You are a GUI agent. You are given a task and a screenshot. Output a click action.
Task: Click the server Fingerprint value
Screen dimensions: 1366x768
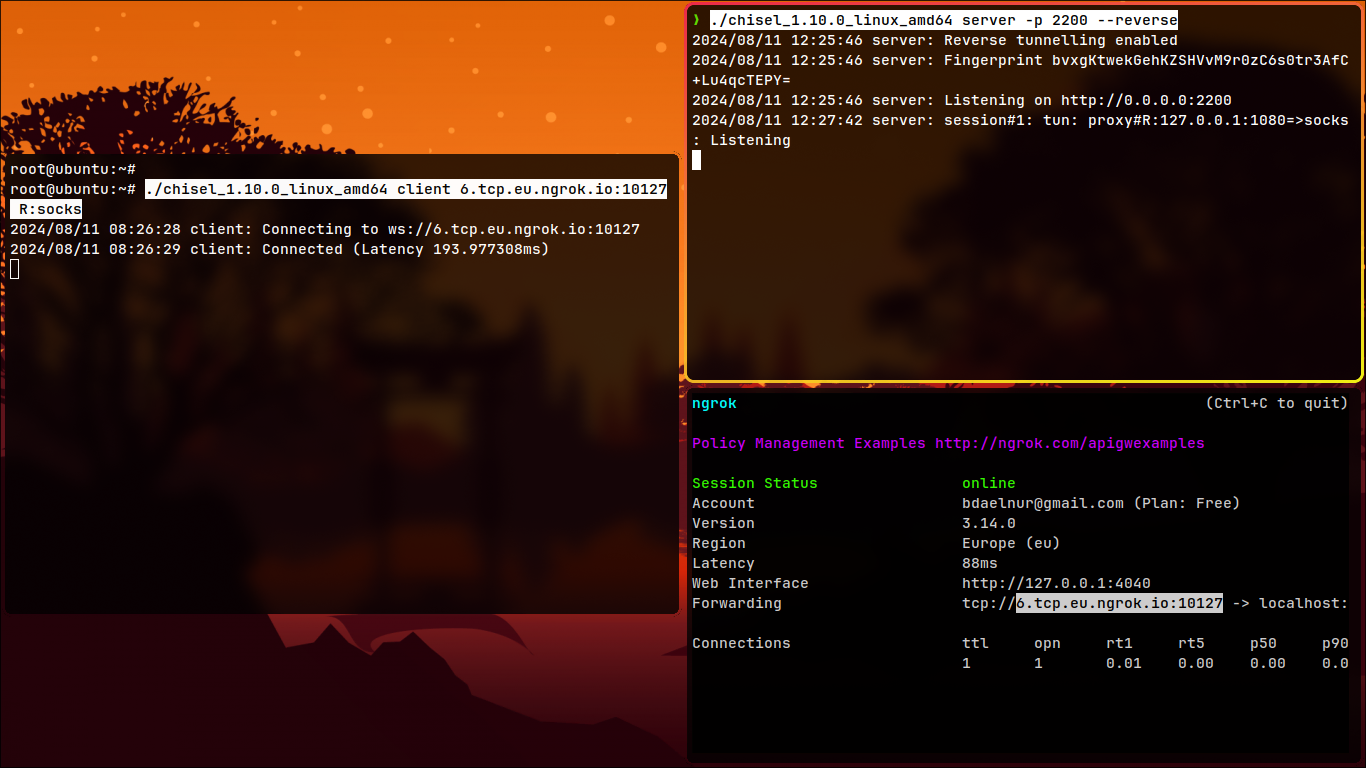tap(1199, 60)
